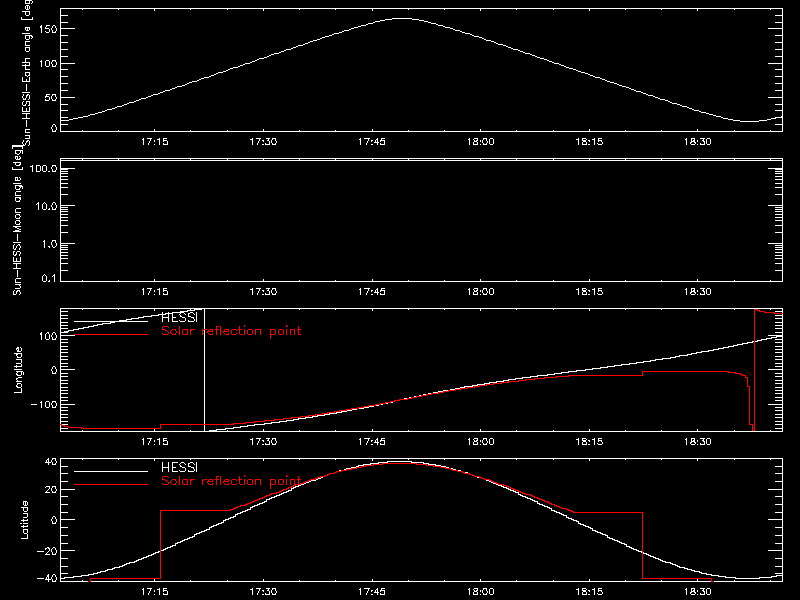The height and width of the screenshot is (600, 800).
Task: Click the 40 tick on Latitude plot
Action: pos(51,462)
